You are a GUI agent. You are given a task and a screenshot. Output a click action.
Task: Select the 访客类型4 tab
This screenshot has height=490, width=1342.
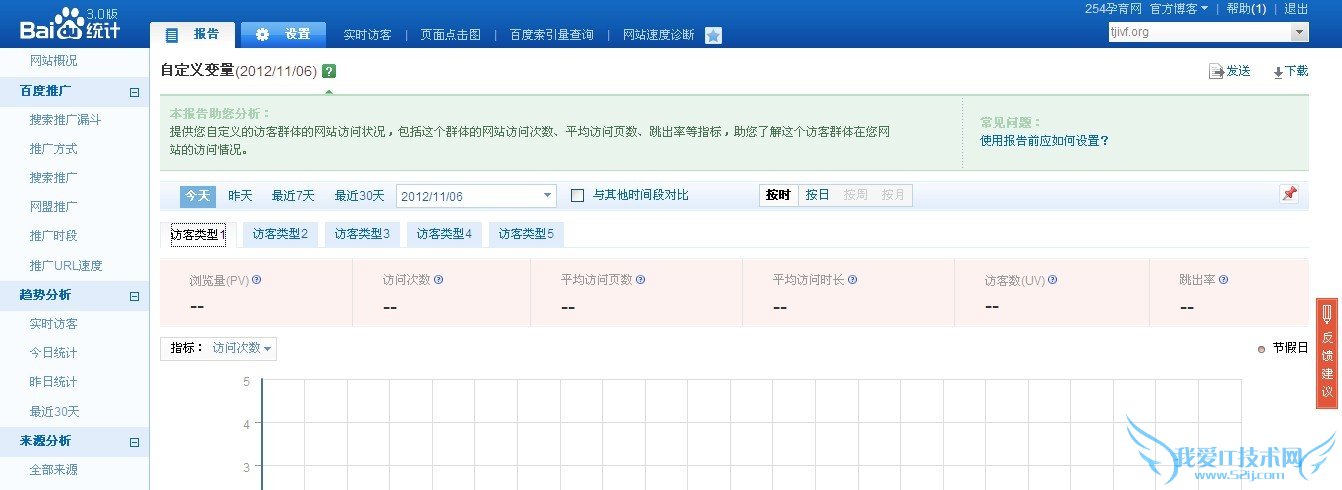point(444,235)
